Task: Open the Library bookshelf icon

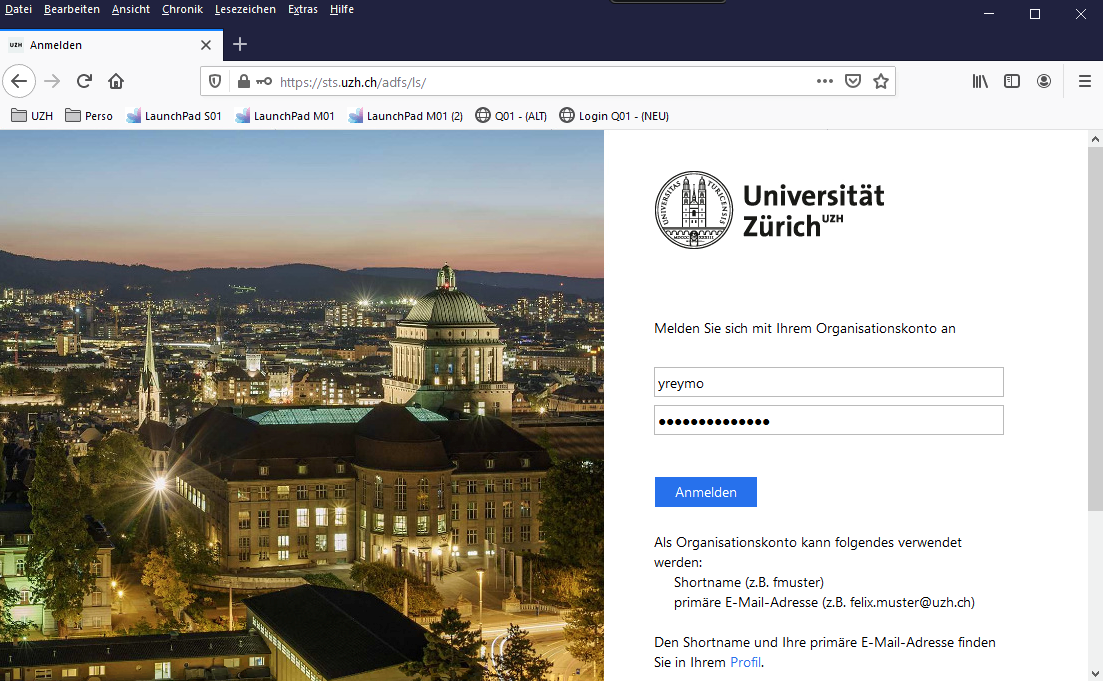Action: [980, 81]
